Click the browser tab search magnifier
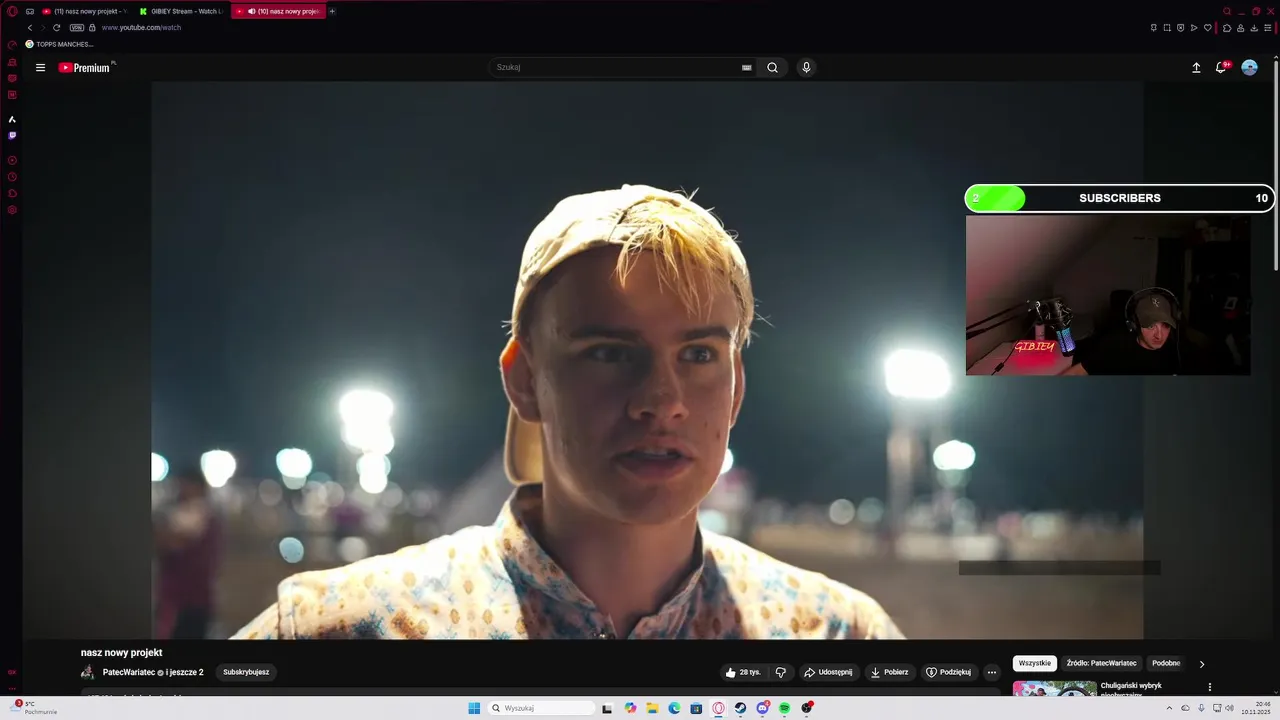1280x720 pixels. pos(1227,11)
